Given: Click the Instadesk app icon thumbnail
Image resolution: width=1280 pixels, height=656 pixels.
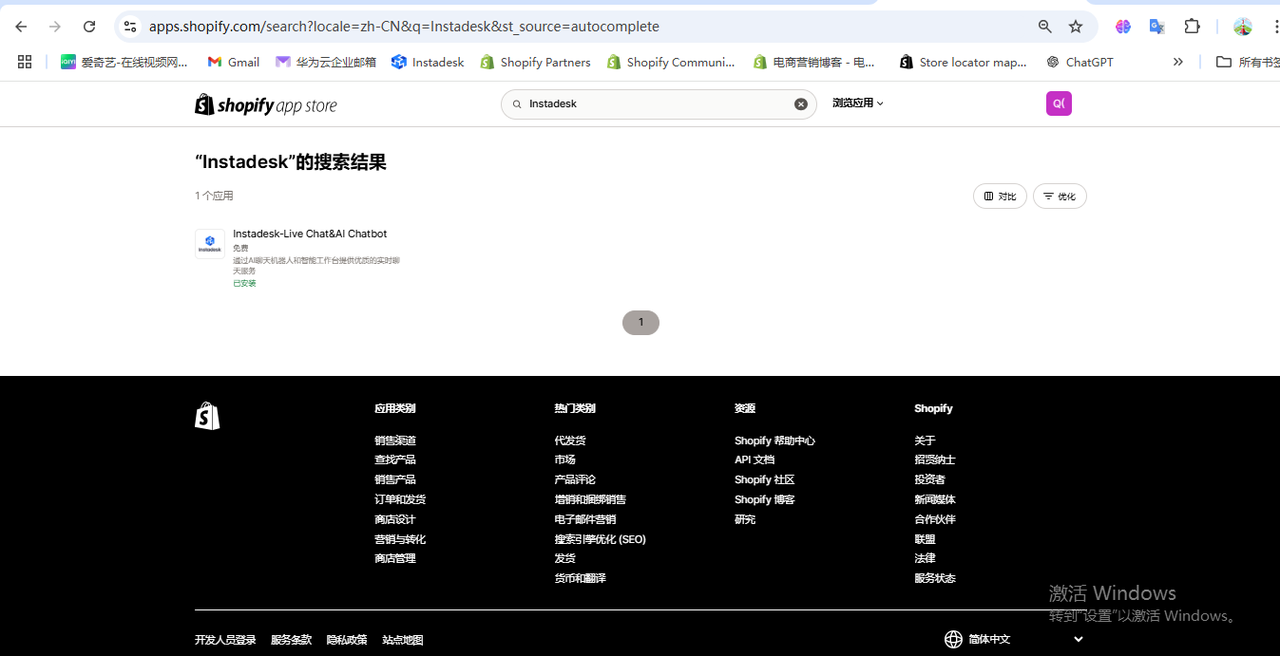Looking at the screenshot, I should tap(210, 244).
